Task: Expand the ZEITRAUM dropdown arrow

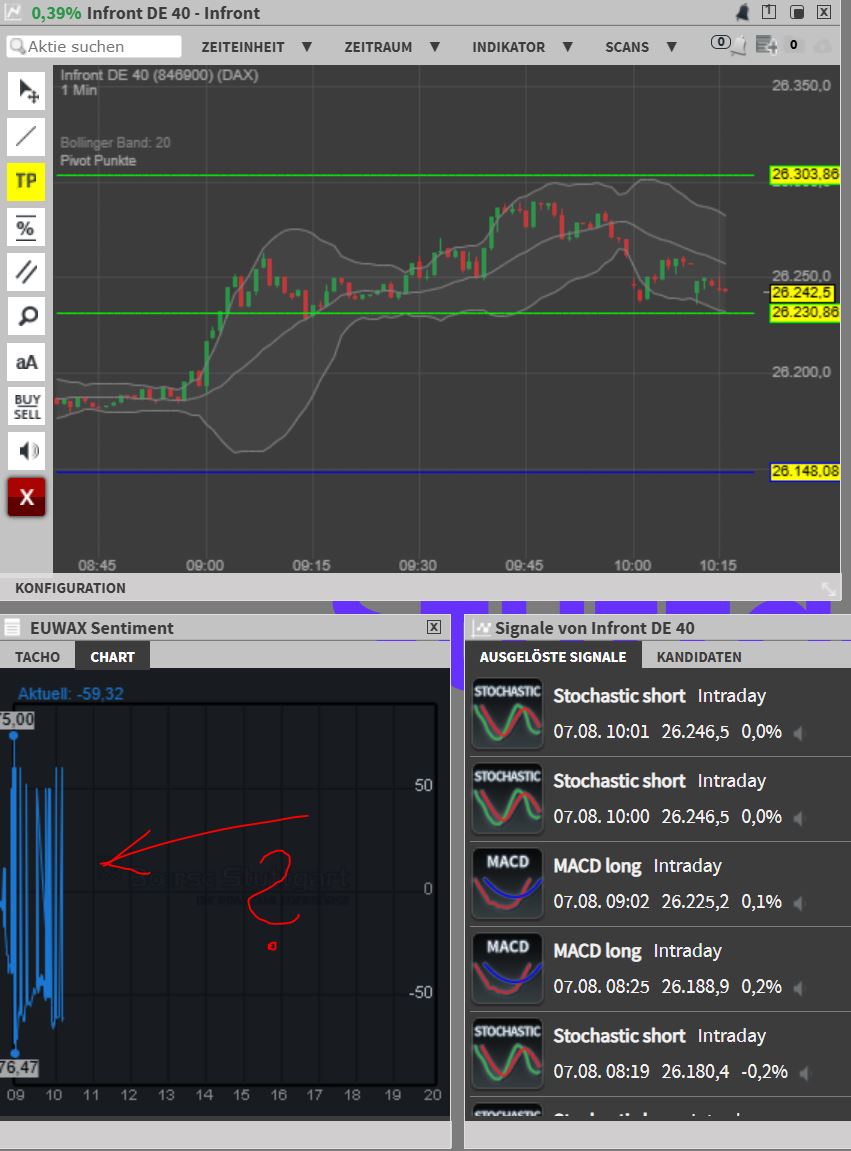Action: click(435, 47)
